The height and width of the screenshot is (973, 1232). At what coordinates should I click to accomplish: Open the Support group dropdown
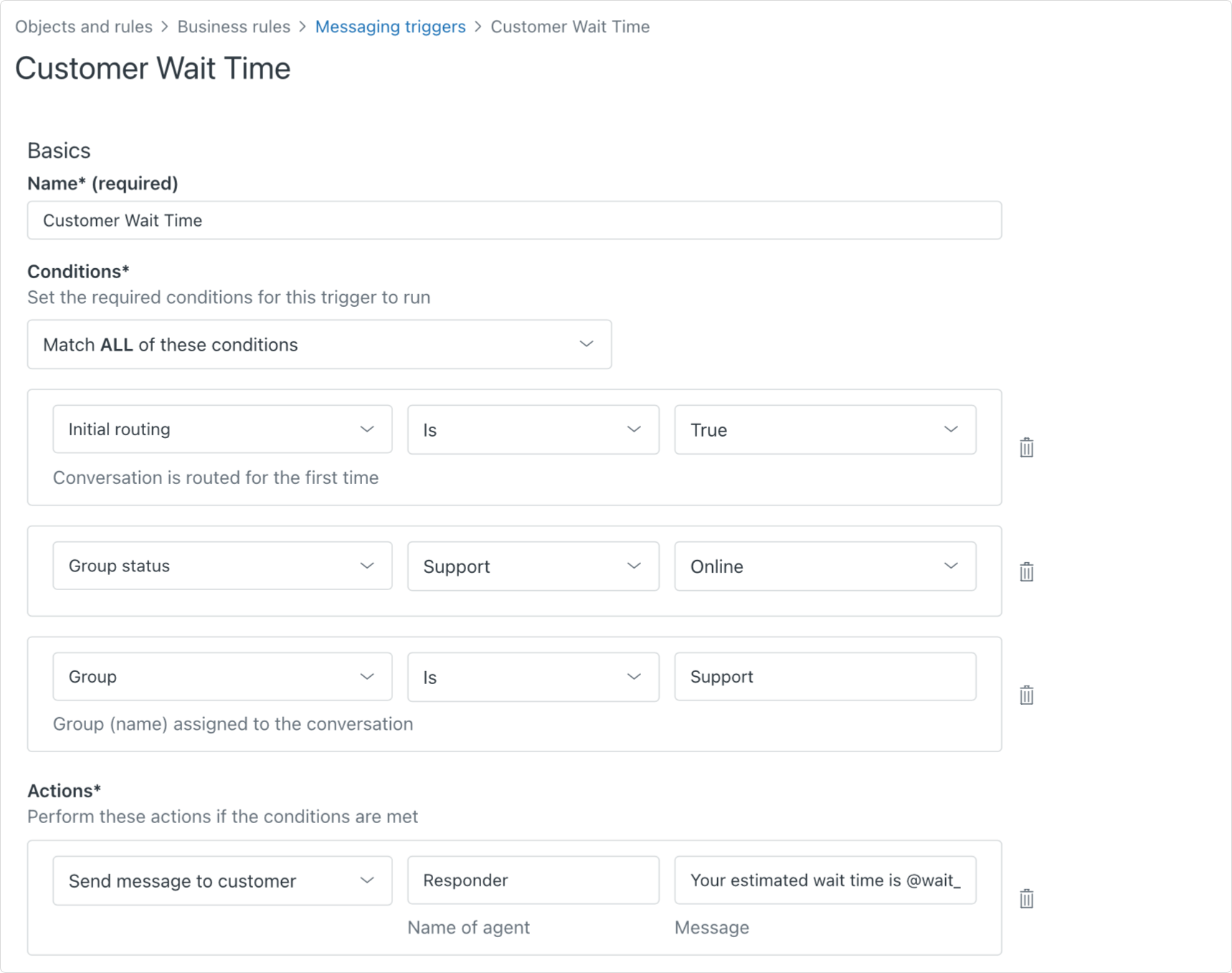[x=533, y=566]
